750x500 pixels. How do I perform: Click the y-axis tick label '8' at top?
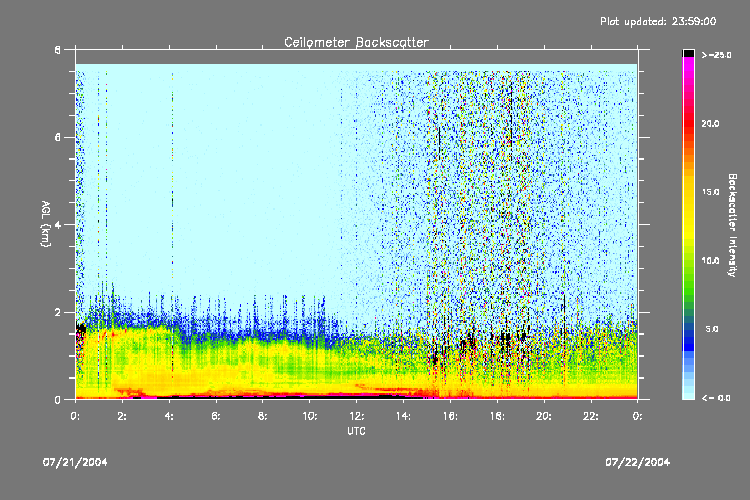point(58,50)
